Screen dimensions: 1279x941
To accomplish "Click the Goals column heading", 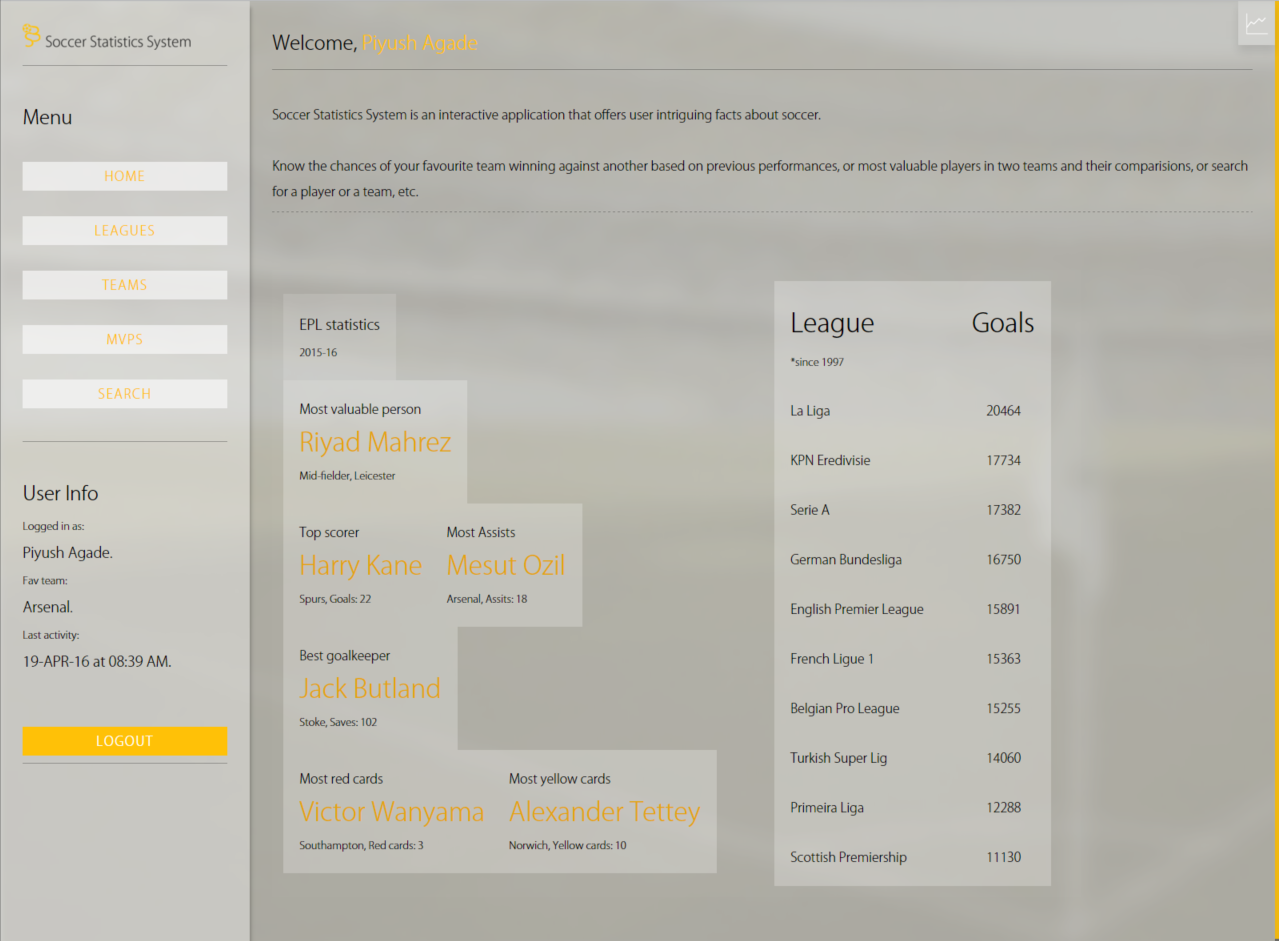I will click(1003, 323).
